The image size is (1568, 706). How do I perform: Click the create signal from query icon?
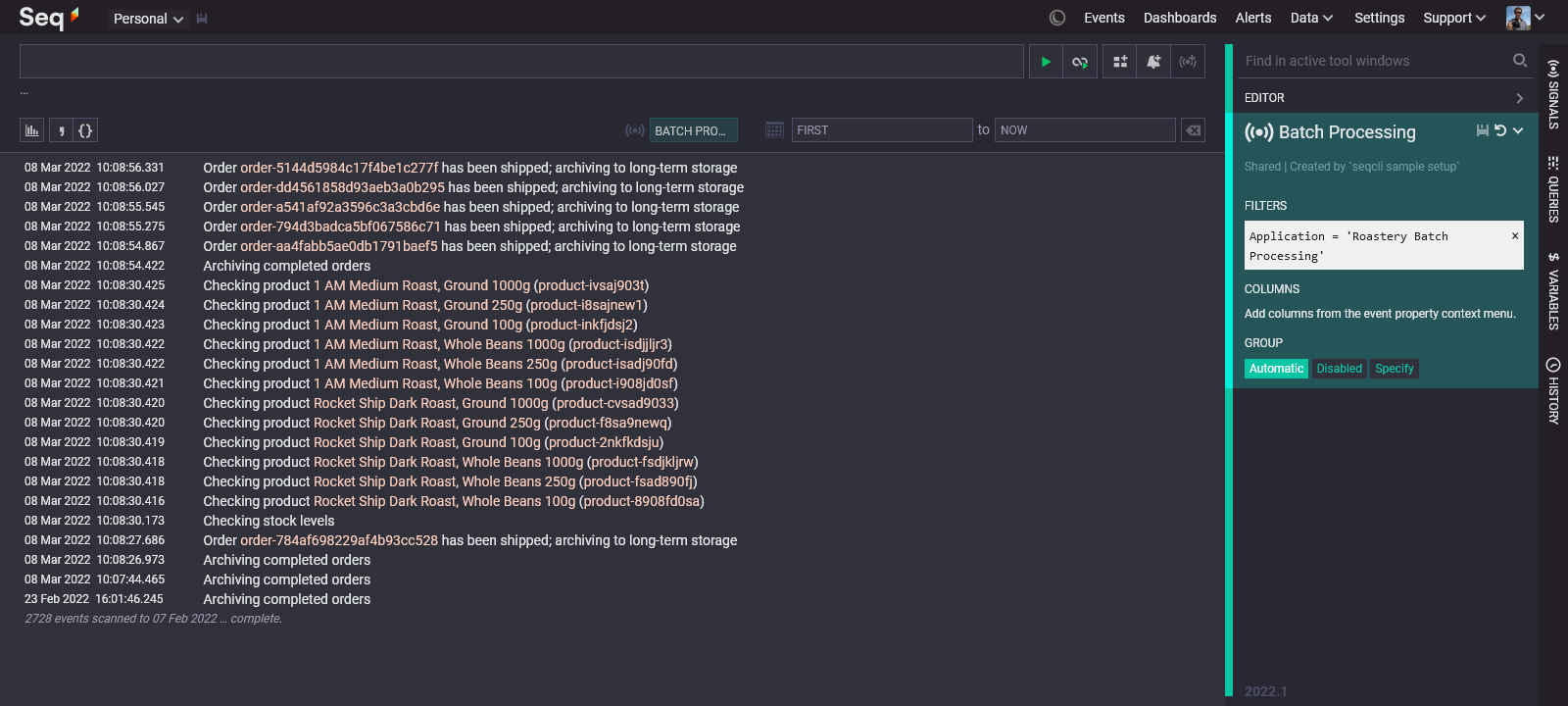click(1188, 62)
